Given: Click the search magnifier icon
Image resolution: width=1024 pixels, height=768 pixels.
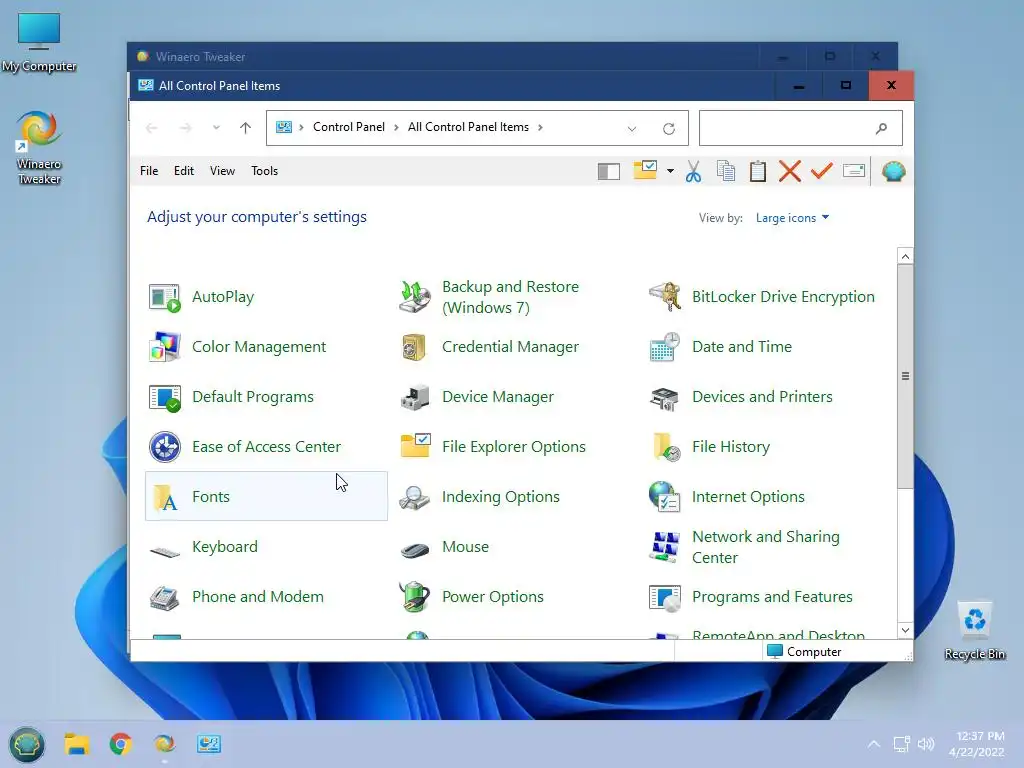Looking at the screenshot, I should 881,128.
